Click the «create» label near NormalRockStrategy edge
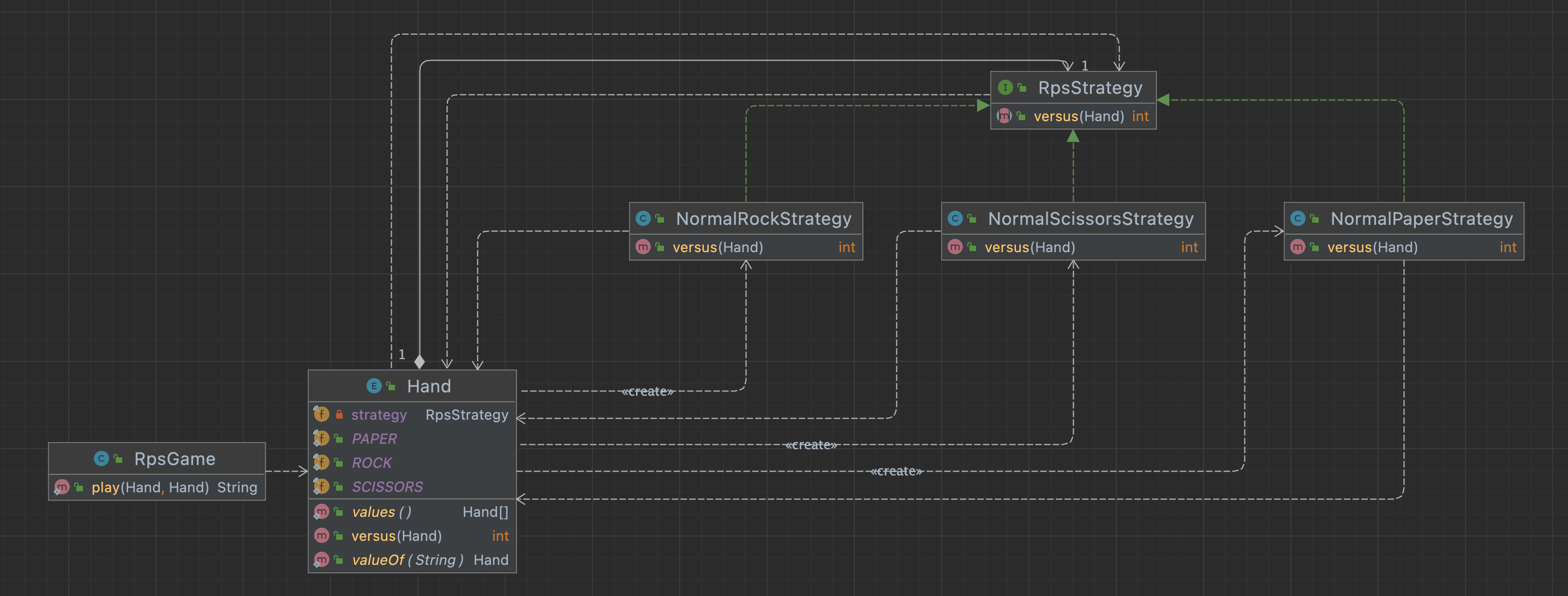This screenshot has width=1568, height=596. coord(648,391)
